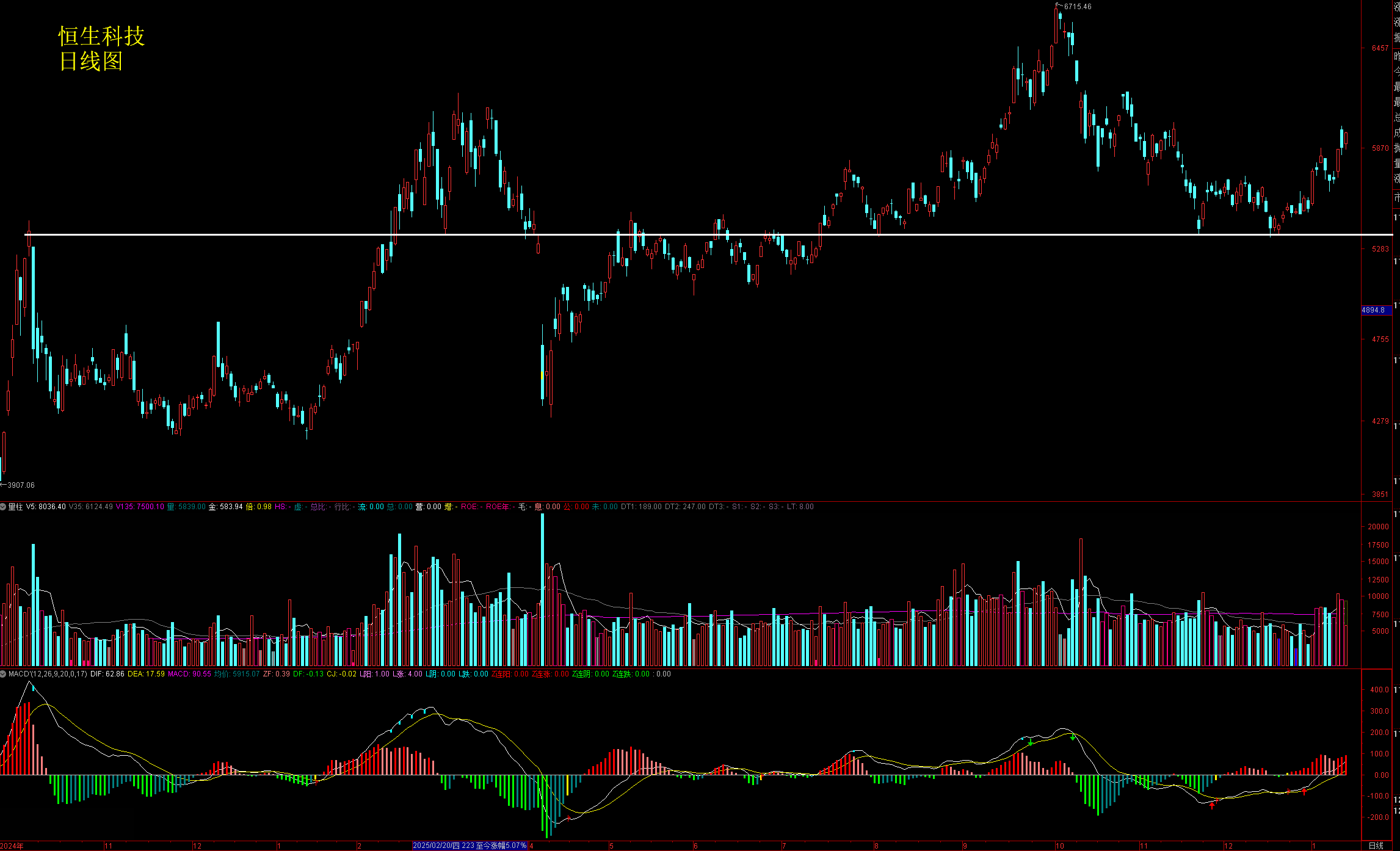
Task: Expand the 量柱 volume indicator dropdown arrow
Action: (x=3, y=507)
